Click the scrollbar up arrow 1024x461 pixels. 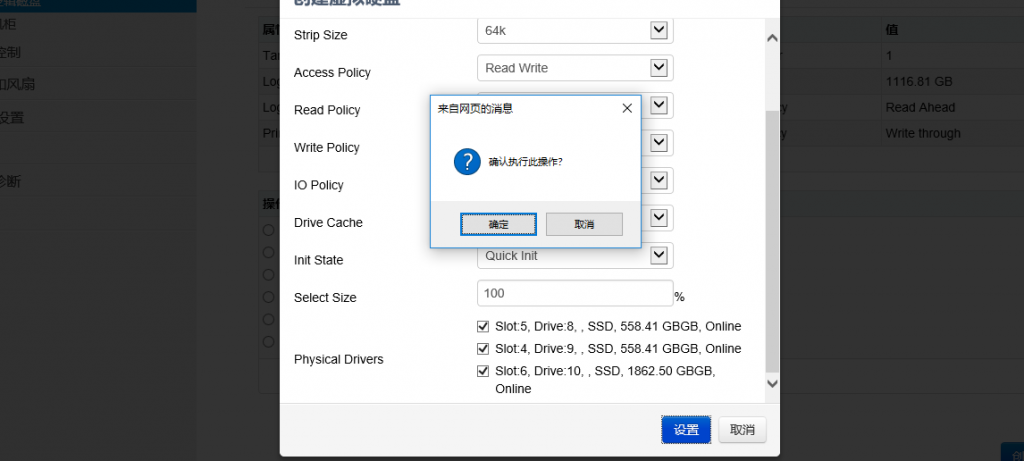pos(771,38)
